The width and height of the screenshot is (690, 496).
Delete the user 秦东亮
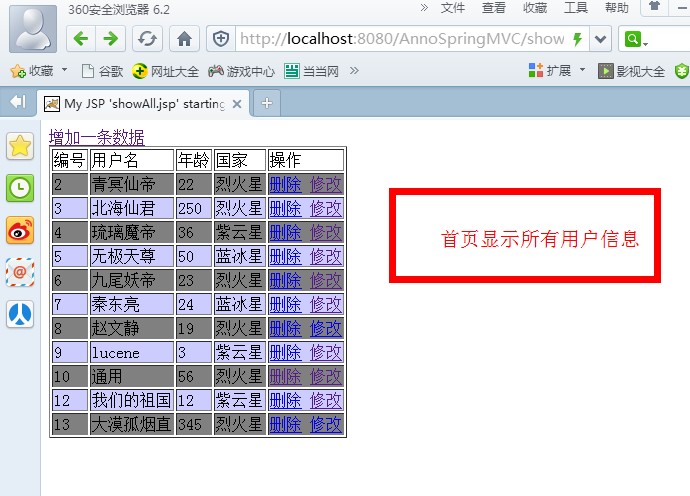coord(285,304)
